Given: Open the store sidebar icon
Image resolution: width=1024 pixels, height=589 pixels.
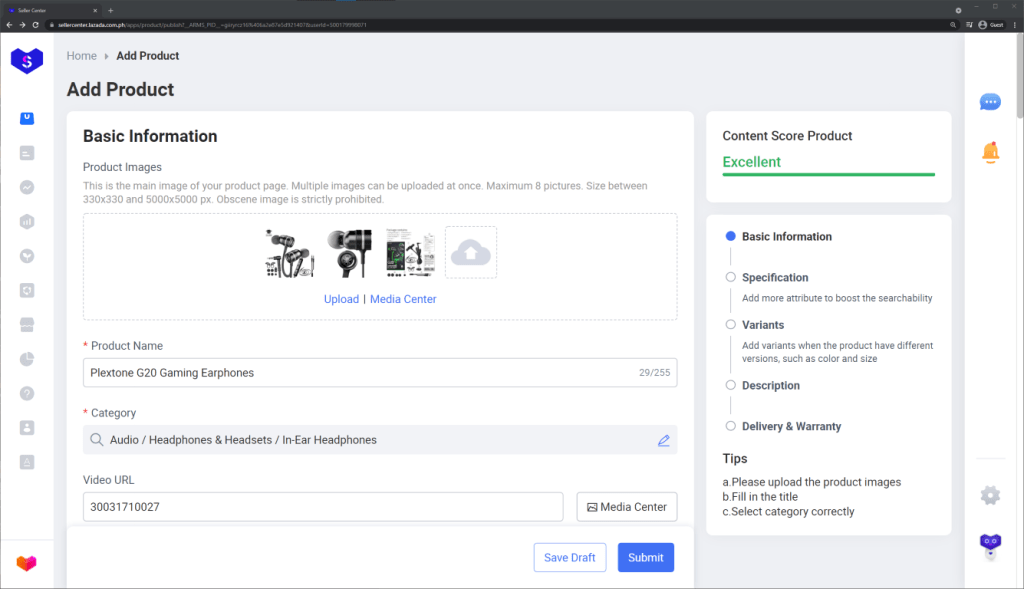Looking at the screenshot, I should [x=27, y=325].
